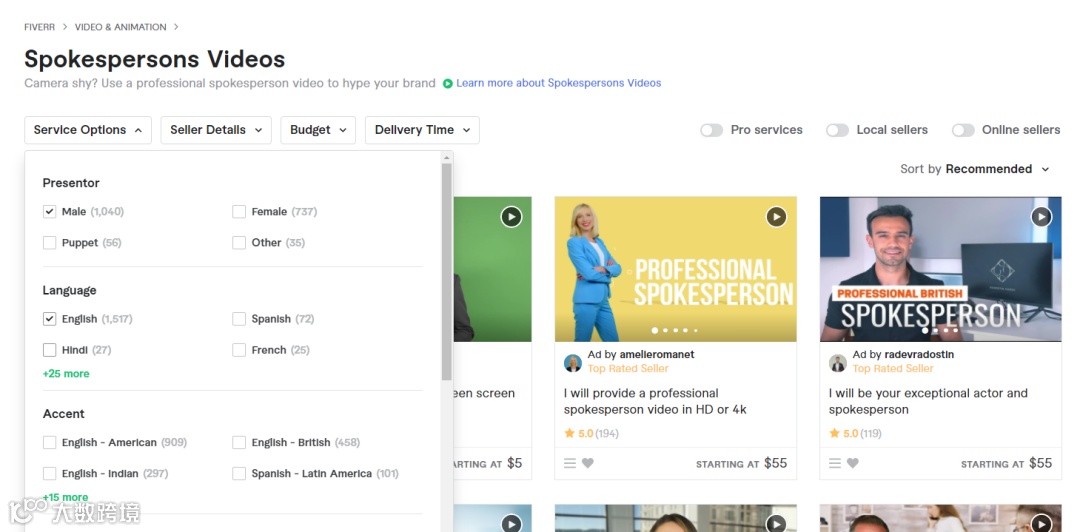
Task: Open gig 'provide a professional spokesperson video'
Action: (655, 401)
